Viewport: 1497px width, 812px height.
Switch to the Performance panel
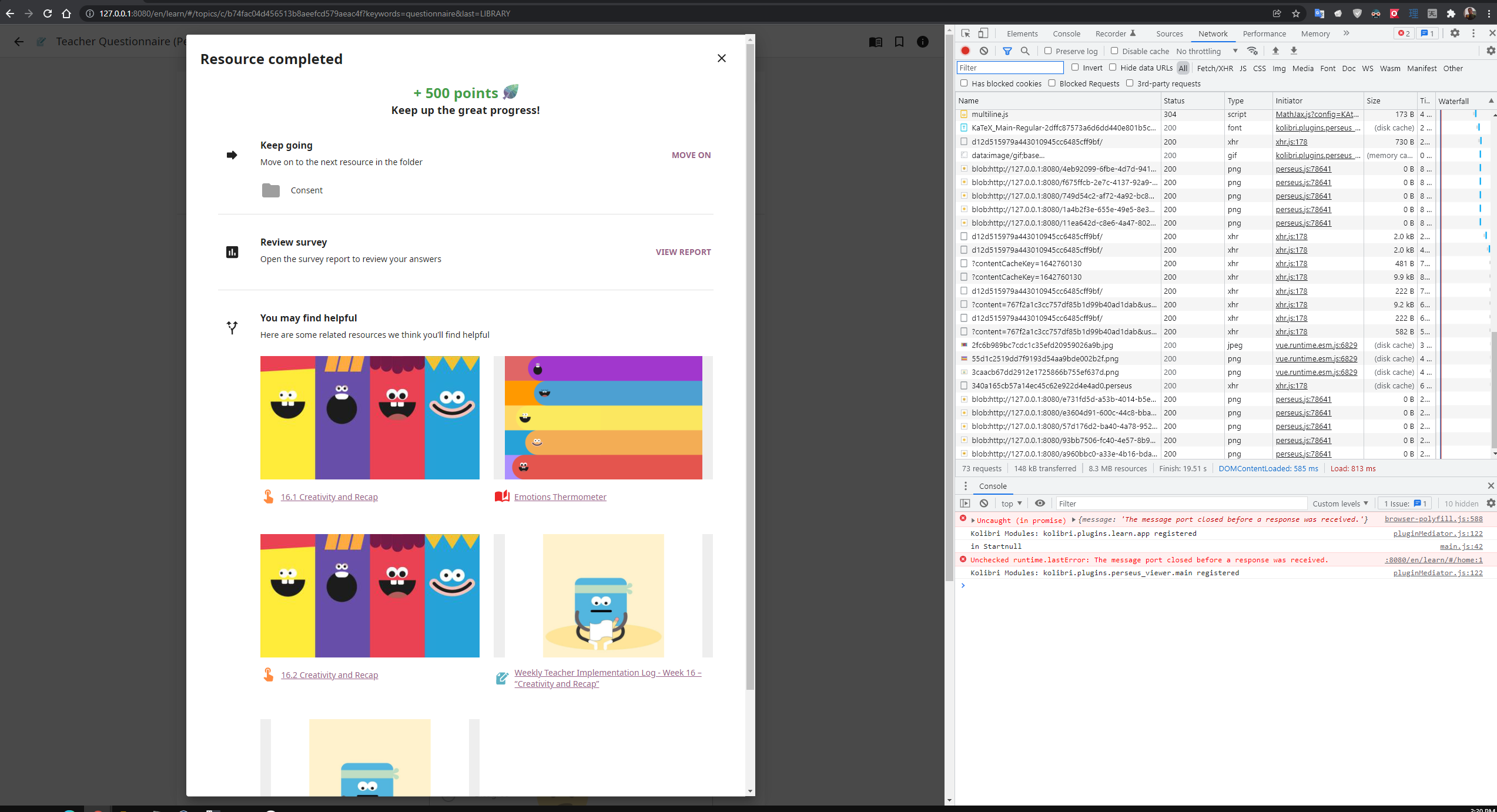pyautogui.click(x=1264, y=33)
